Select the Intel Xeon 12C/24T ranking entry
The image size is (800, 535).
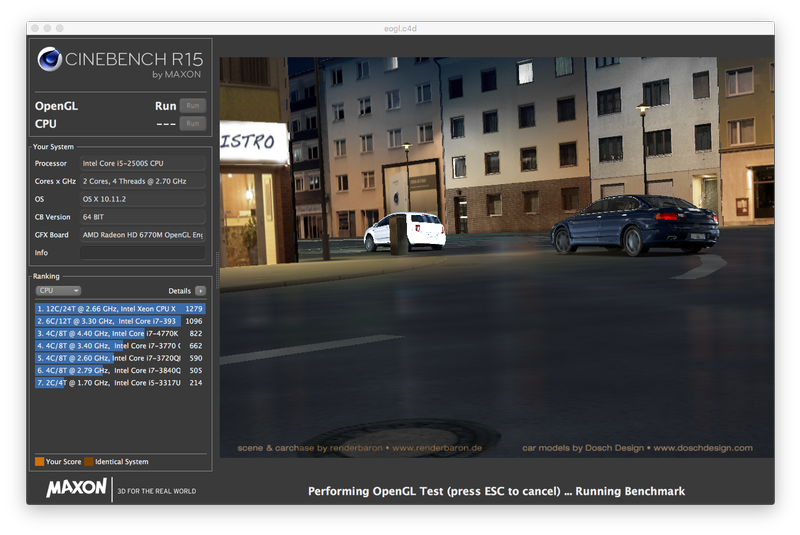point(119,309)
